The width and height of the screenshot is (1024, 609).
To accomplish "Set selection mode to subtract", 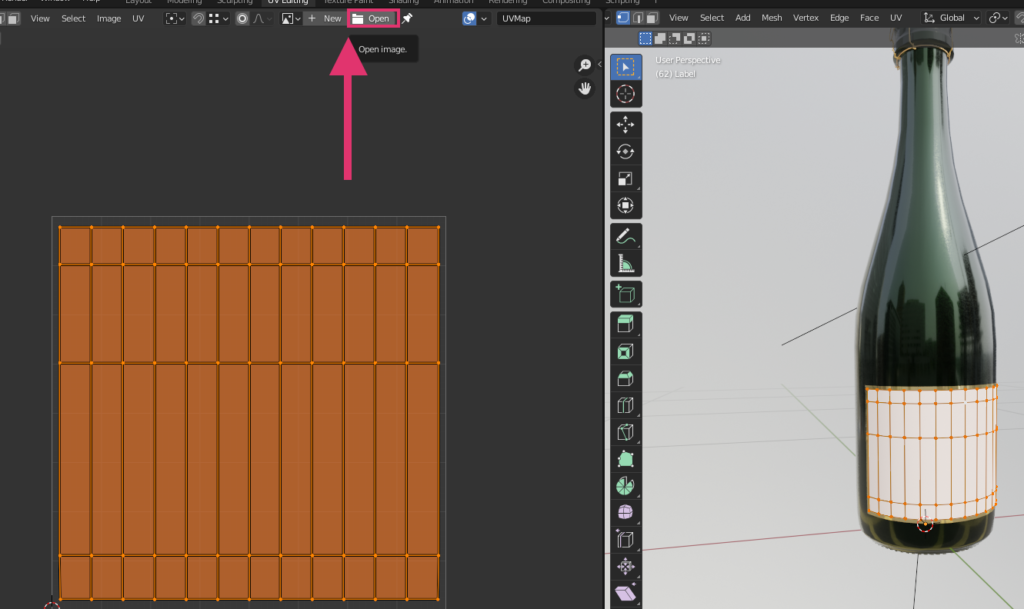I will click(x=675, y=39).
